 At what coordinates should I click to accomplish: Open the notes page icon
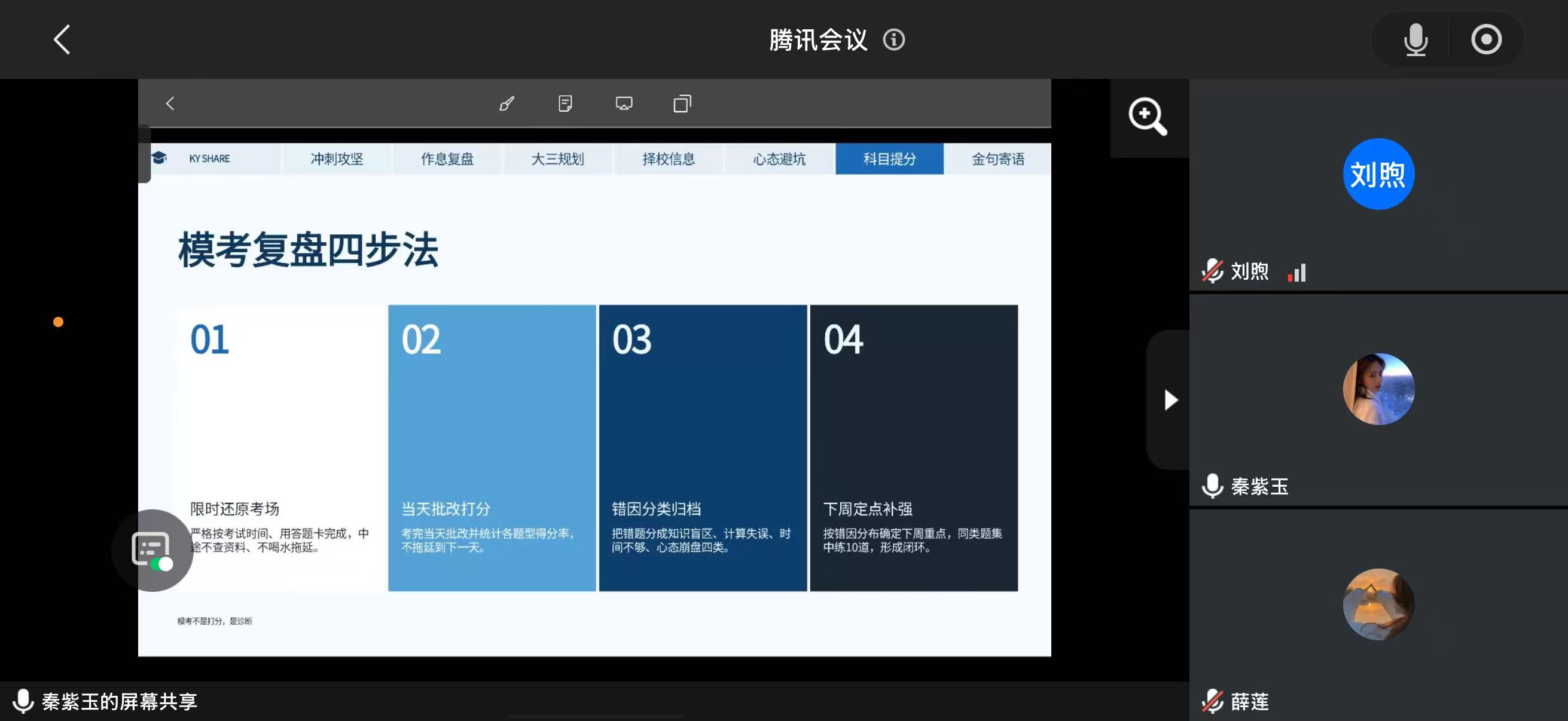tap(565, 103)
